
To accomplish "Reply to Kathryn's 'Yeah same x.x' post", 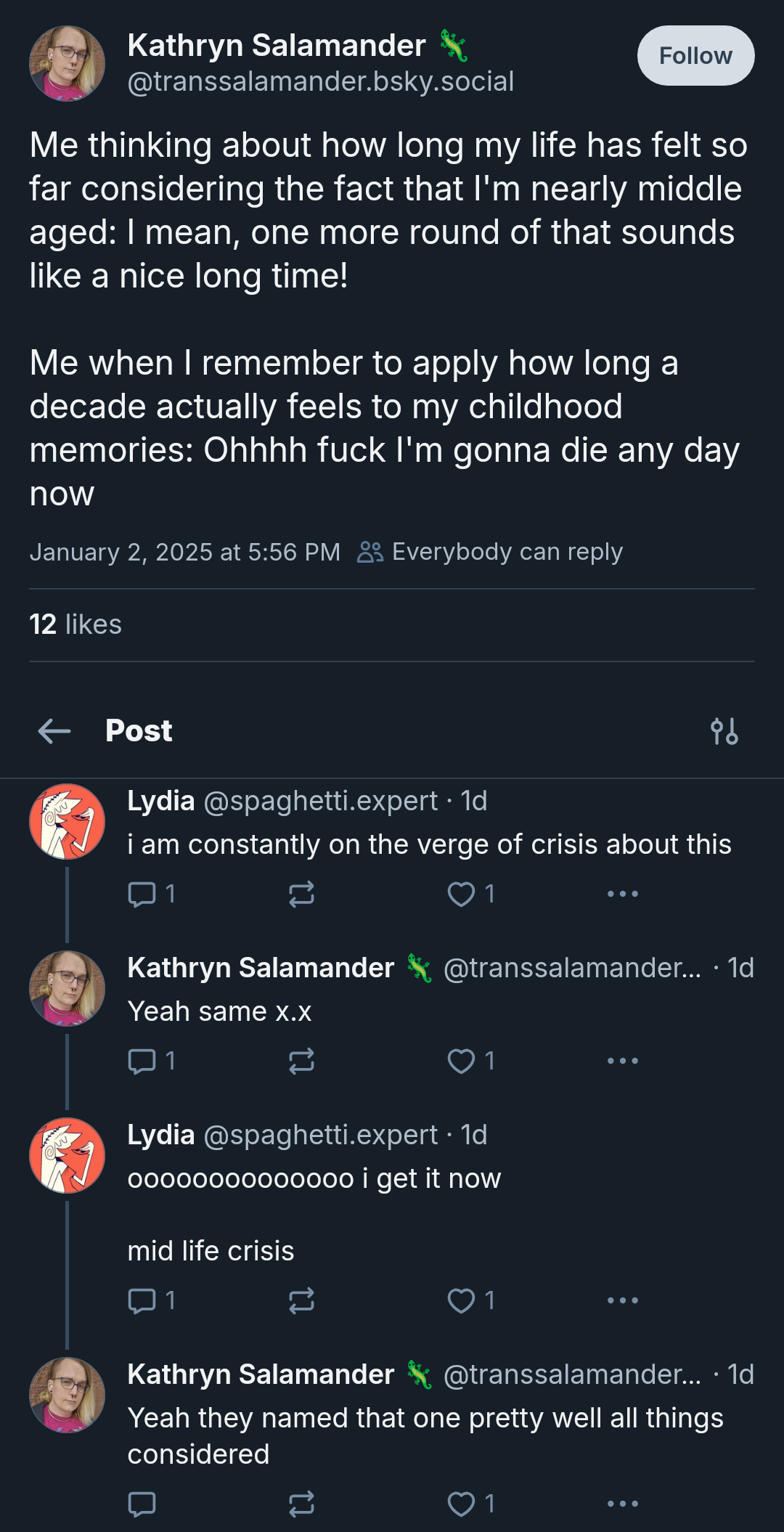I will [151, 1061].
